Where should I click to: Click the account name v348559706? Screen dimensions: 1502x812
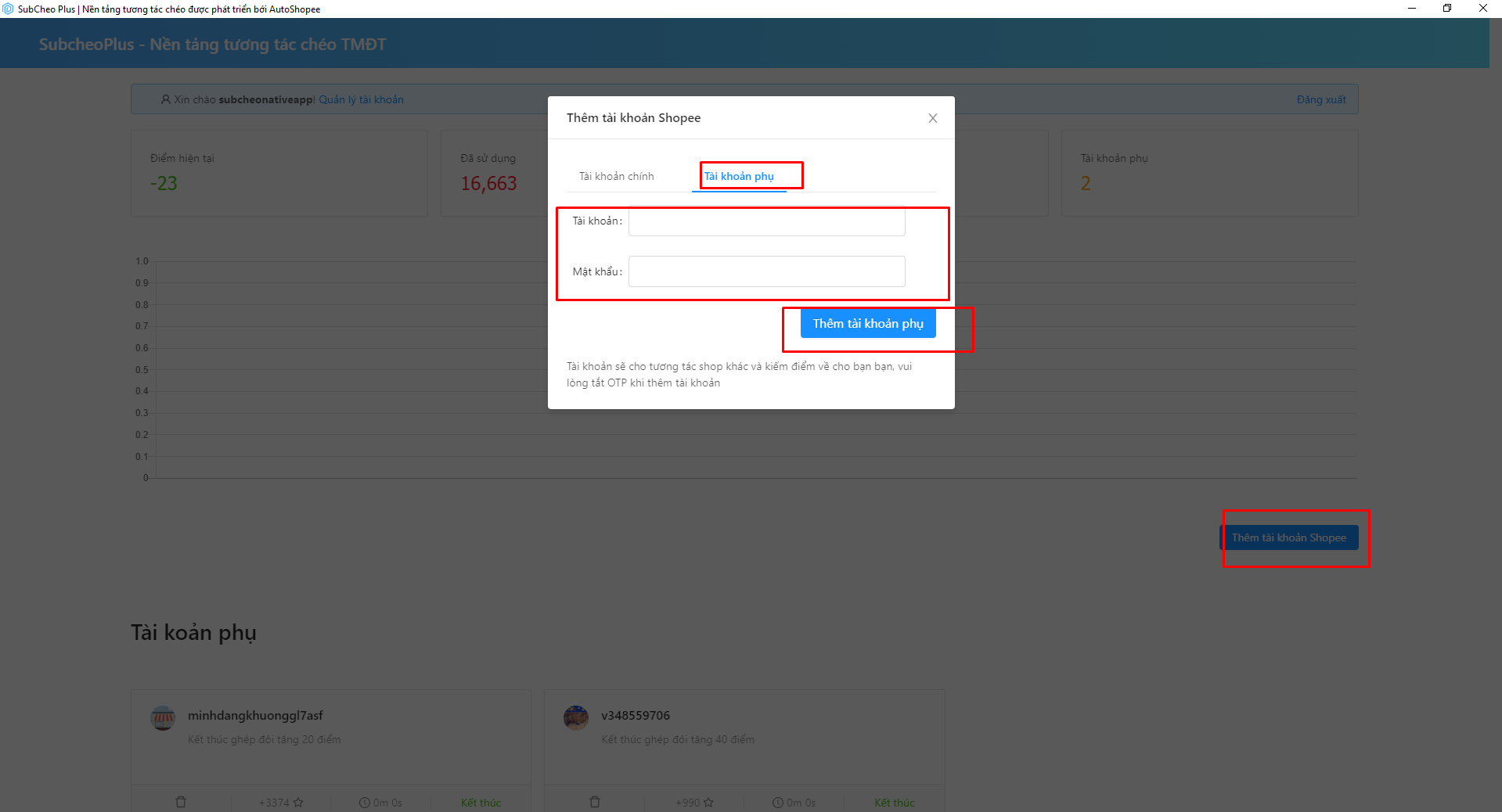pyautogui.click(x=636, y=716)
